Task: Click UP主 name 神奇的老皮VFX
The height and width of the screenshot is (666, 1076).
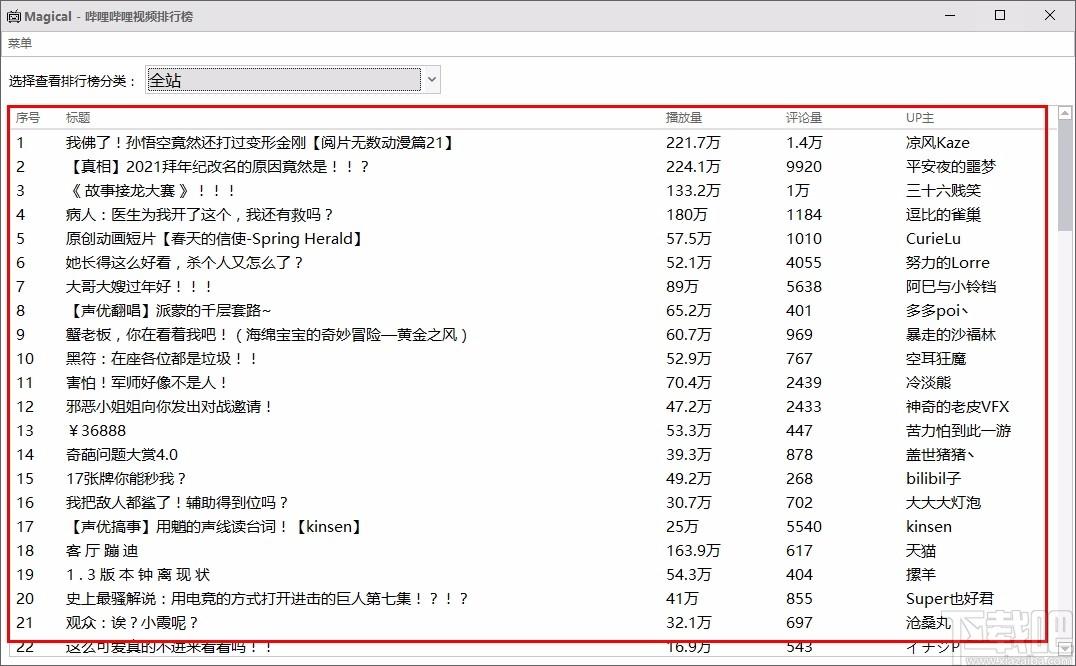Action: click(x=957, y=407)
